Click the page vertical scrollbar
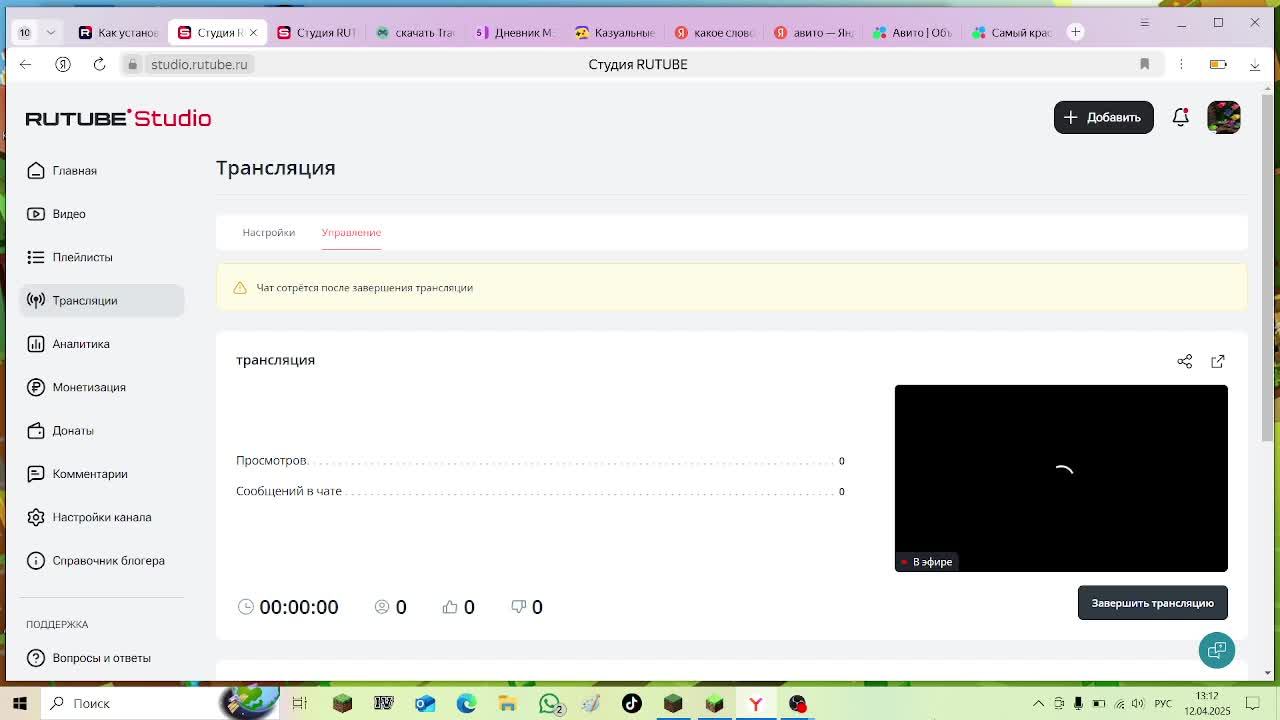 (1268, 270)
